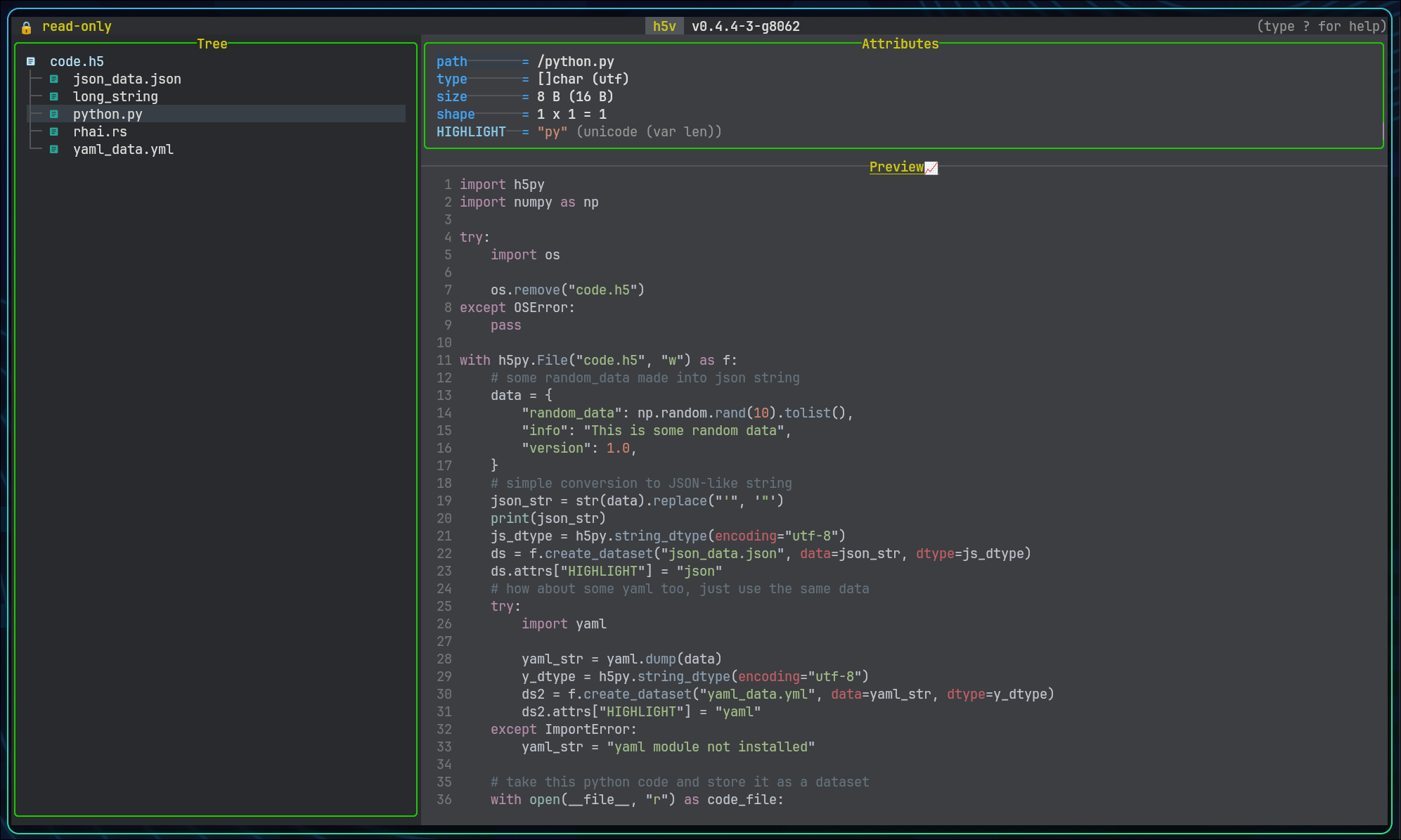The height and width of the screenshot is (840, 1401).
Task: Click the "py" HIGHLIGHT value
Action: pos(553,131)
